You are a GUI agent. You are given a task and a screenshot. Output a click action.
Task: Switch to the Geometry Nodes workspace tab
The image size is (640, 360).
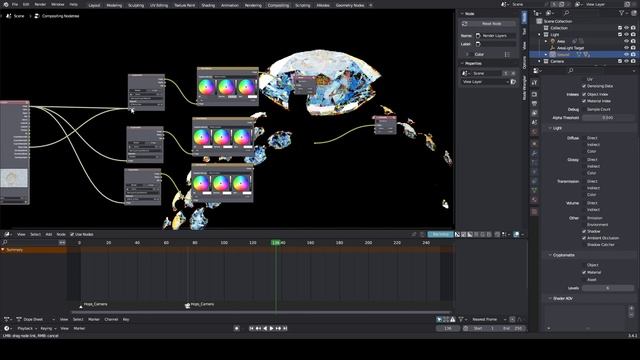pos(350,5)
